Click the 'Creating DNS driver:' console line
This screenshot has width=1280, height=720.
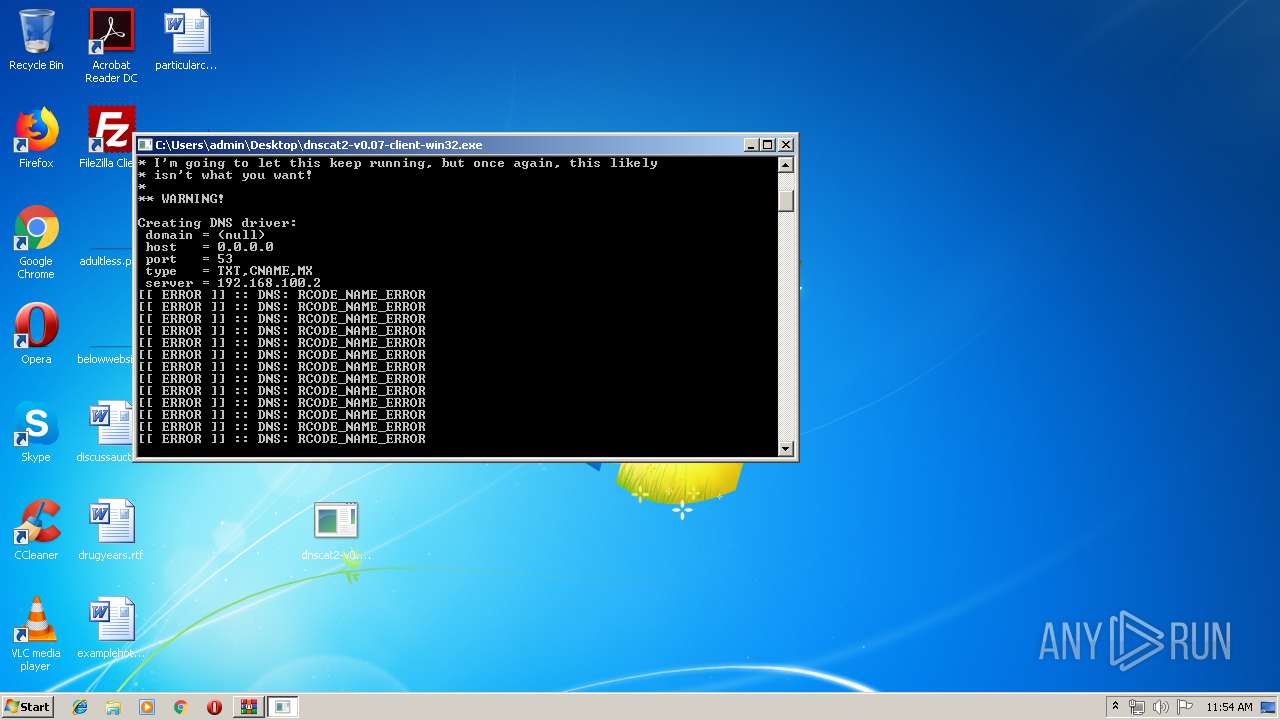[x=217, y=223]
